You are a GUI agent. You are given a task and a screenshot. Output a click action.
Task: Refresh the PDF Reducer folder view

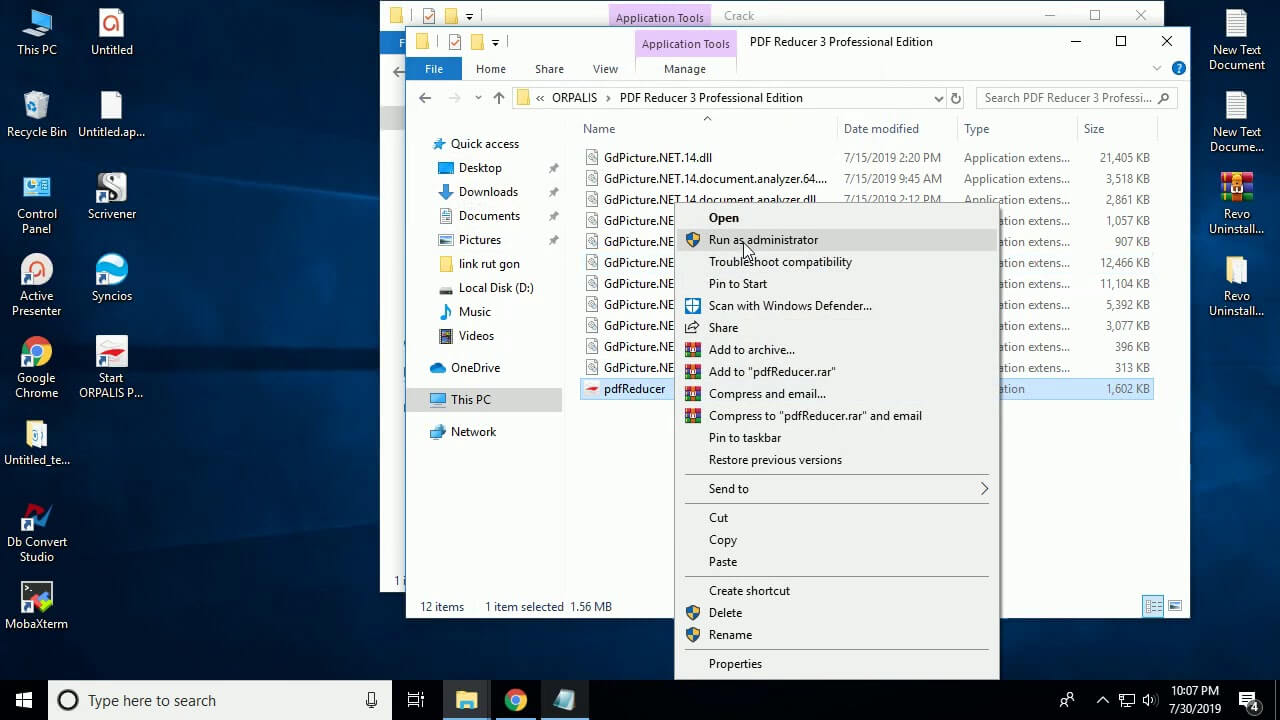tap(956, 98)
